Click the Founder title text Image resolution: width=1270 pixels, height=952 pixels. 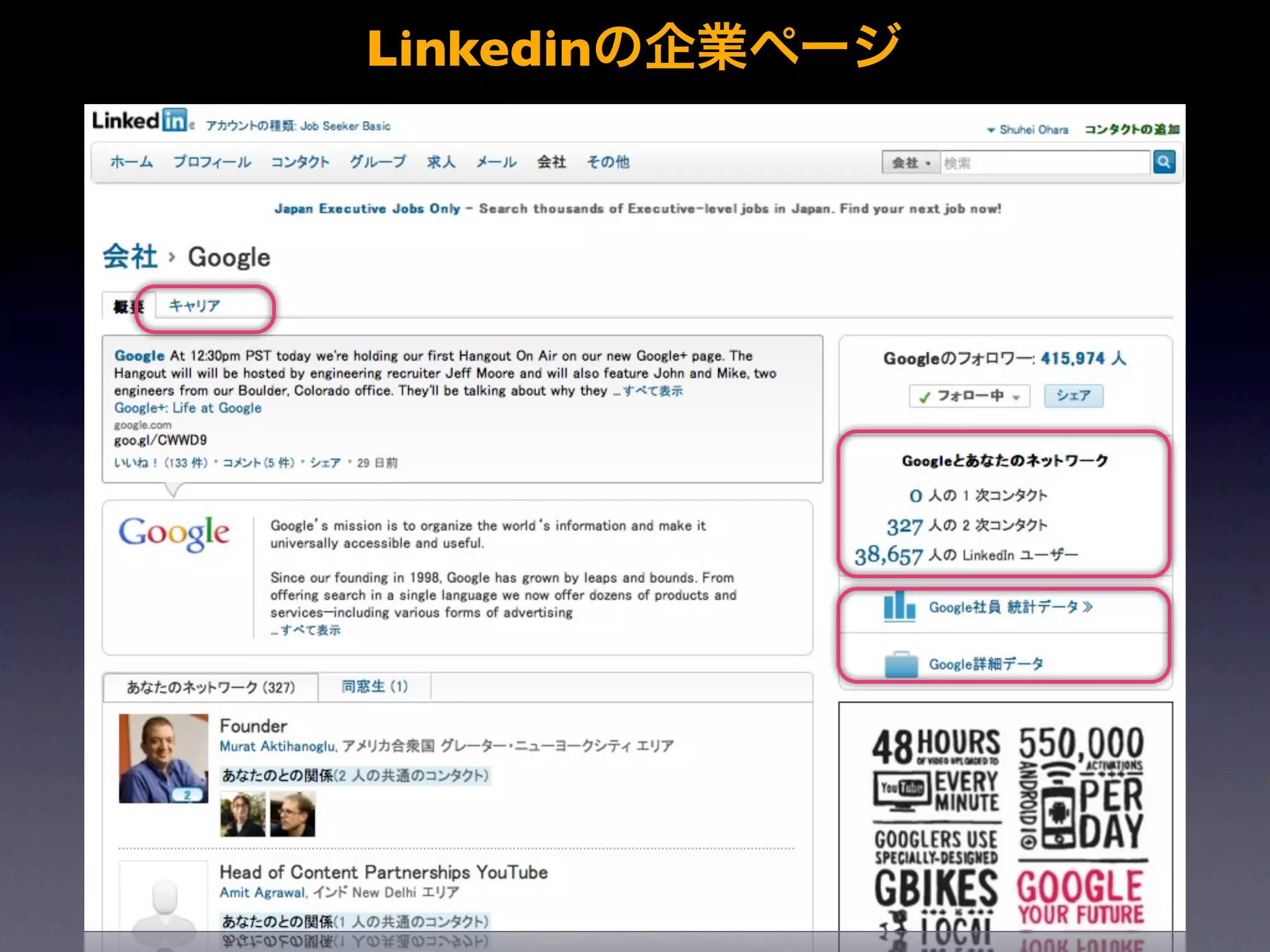tap(254, 726)
